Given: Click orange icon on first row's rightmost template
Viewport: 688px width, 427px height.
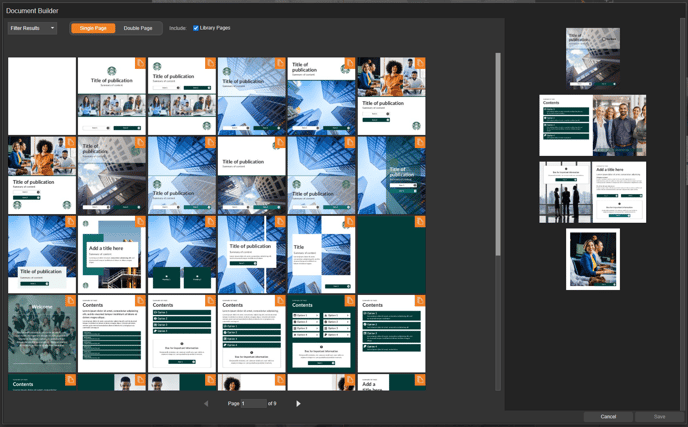Looking at the screenshot, I should 420,63.
